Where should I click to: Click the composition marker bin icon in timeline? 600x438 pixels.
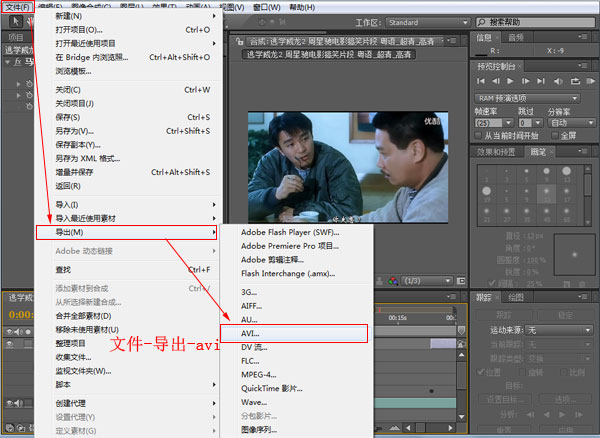click(461, 330)
